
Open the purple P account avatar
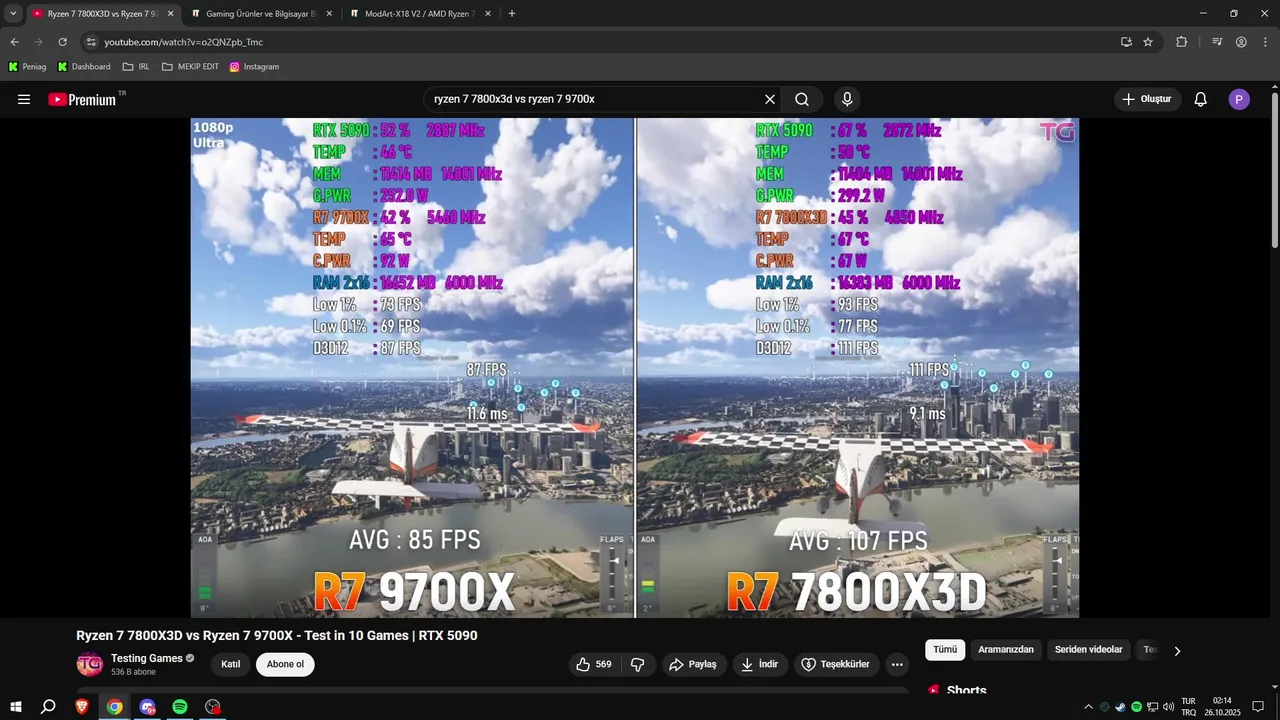[x=1239, y=99]
